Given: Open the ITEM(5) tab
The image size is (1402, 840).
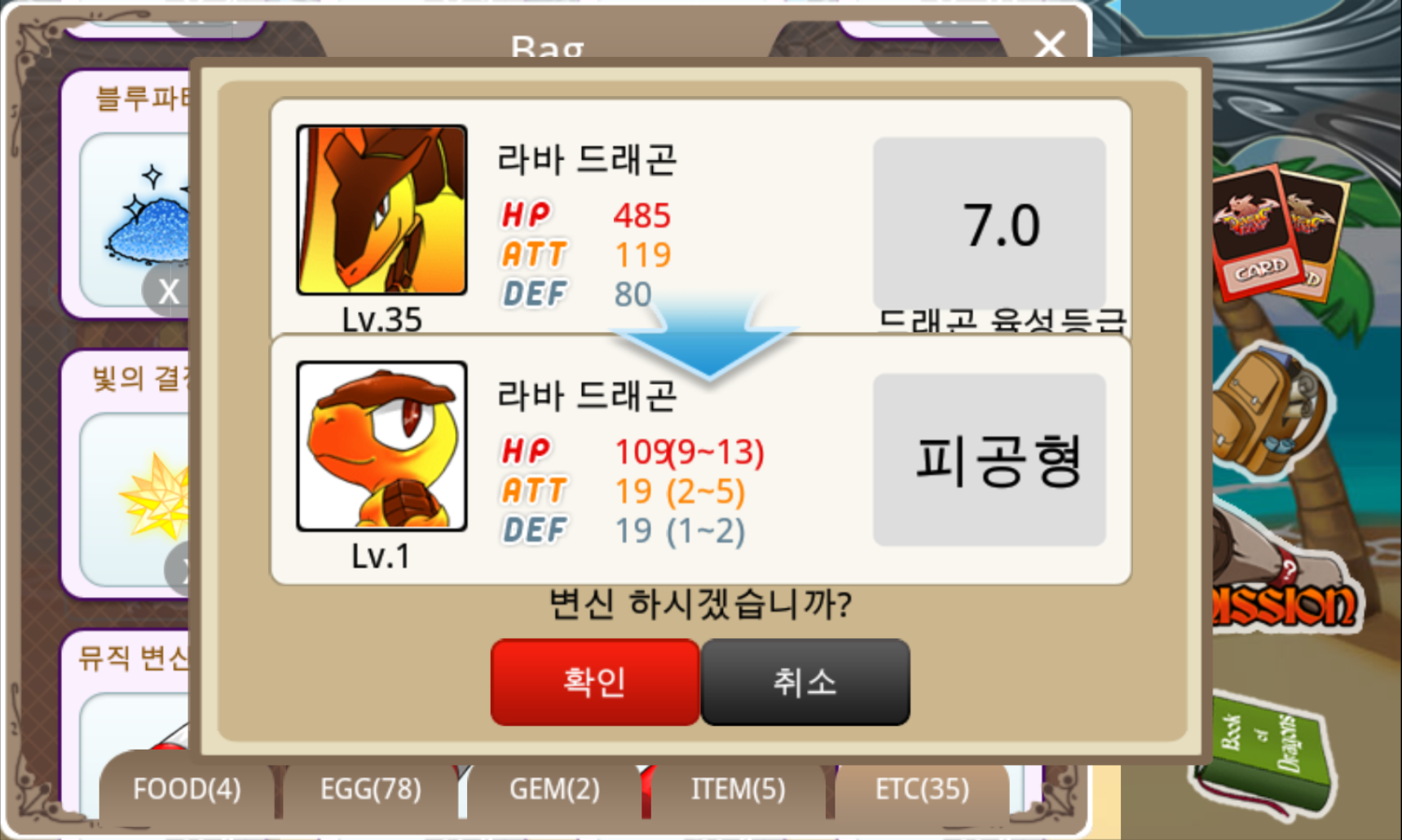Looking at the screenshot, I should click(738, 789).
